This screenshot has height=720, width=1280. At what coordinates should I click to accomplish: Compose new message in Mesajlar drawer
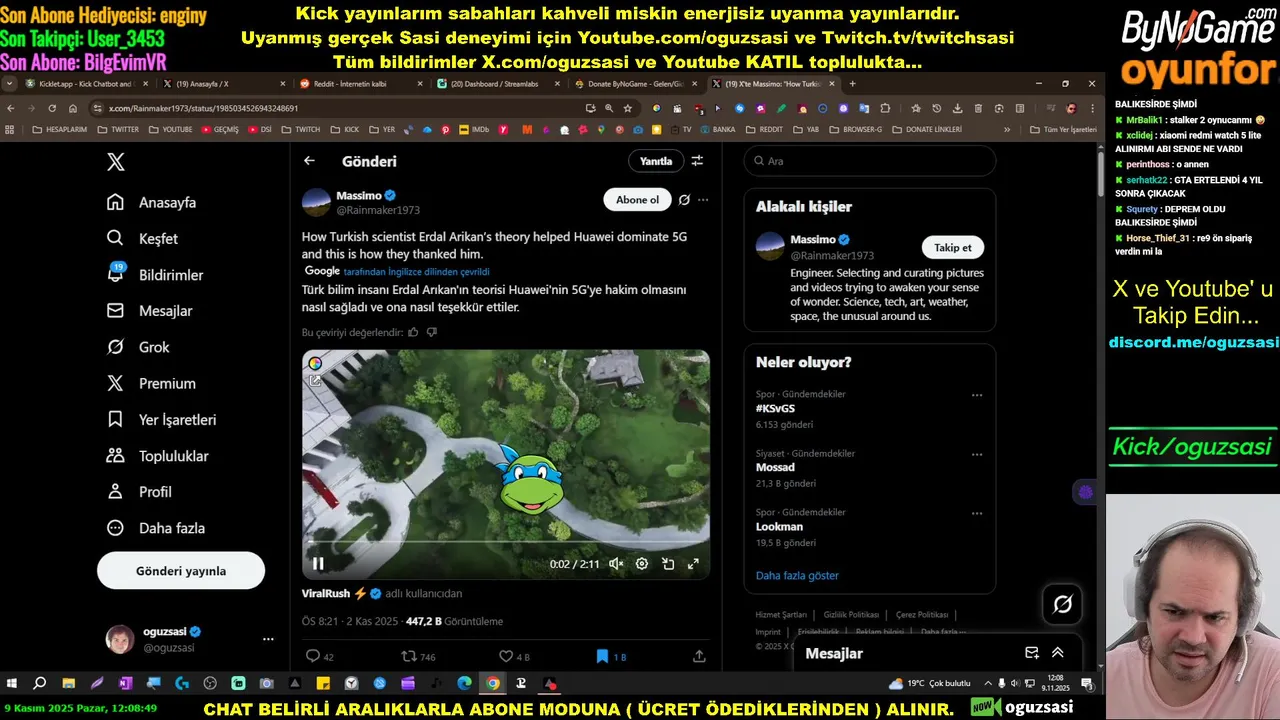point(1032,653)
